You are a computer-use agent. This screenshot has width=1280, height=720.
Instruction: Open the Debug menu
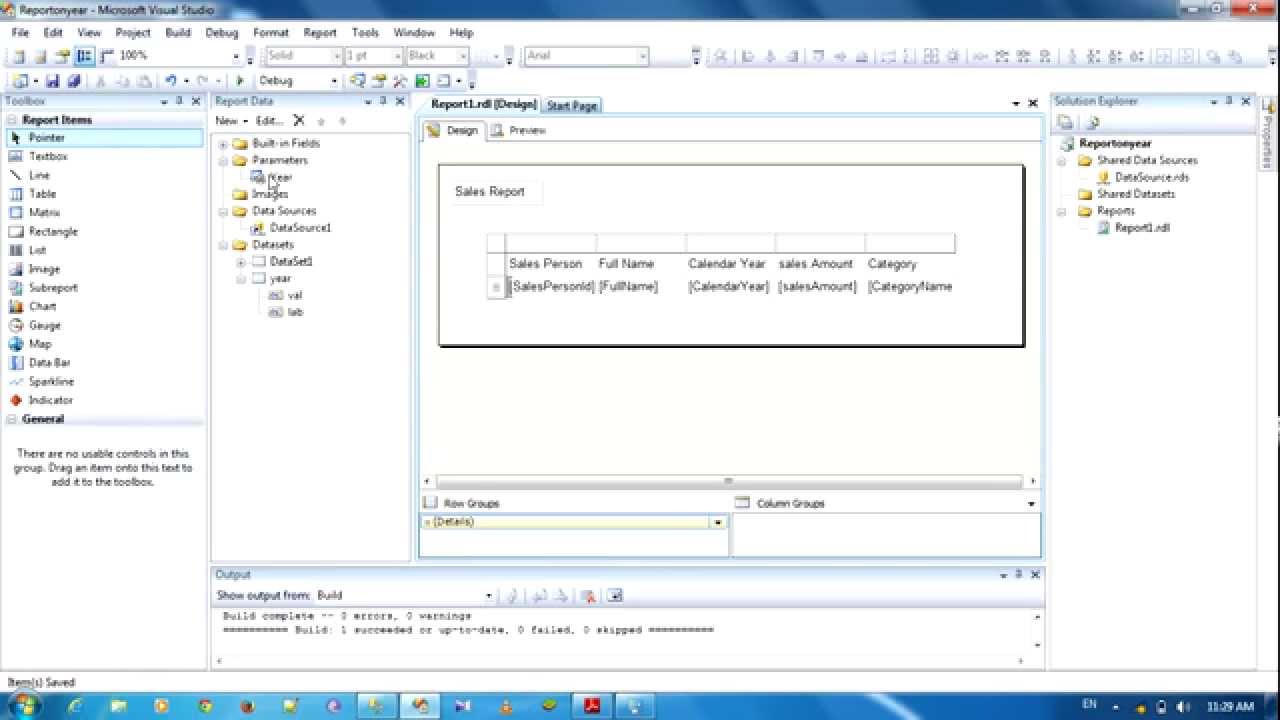coord(222,33)
